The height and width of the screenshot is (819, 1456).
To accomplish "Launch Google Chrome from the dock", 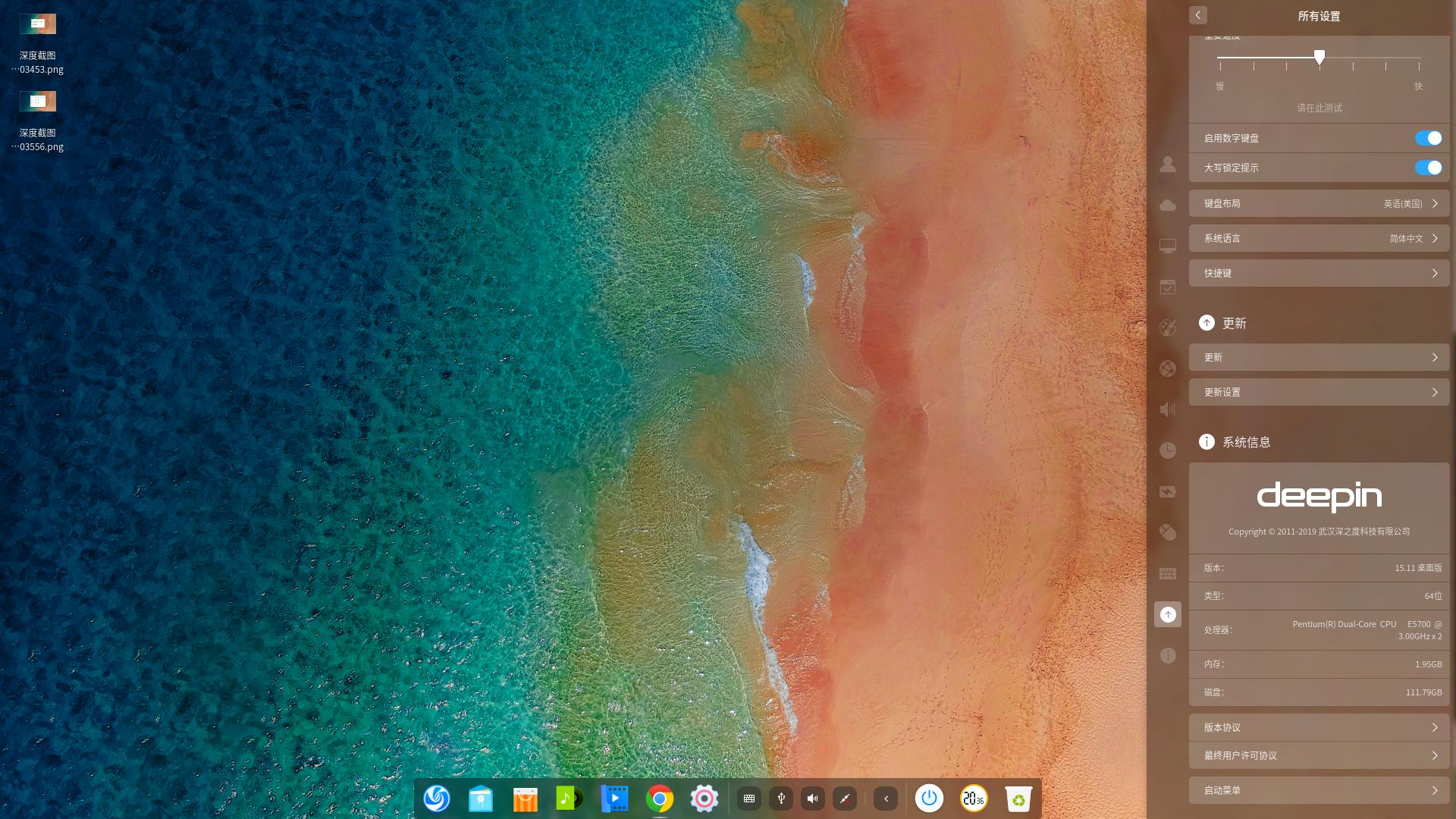I will coord(660,799).
